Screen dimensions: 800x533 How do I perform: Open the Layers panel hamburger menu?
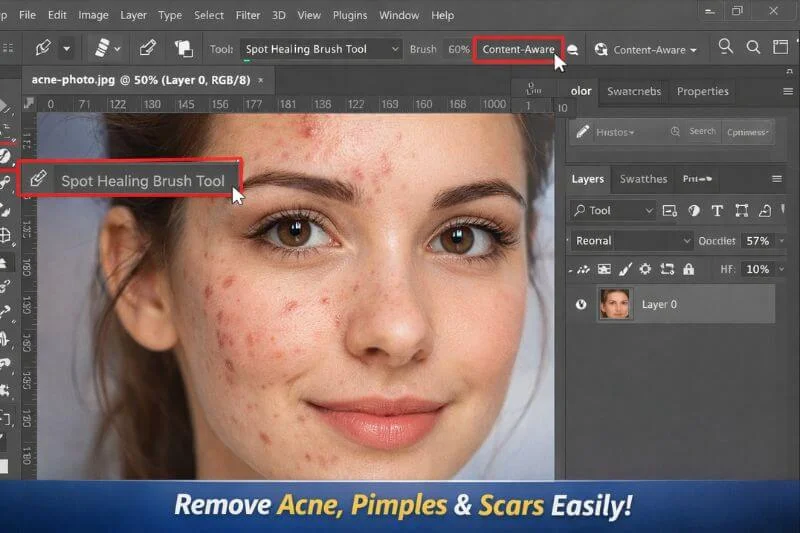click(777, 179)
